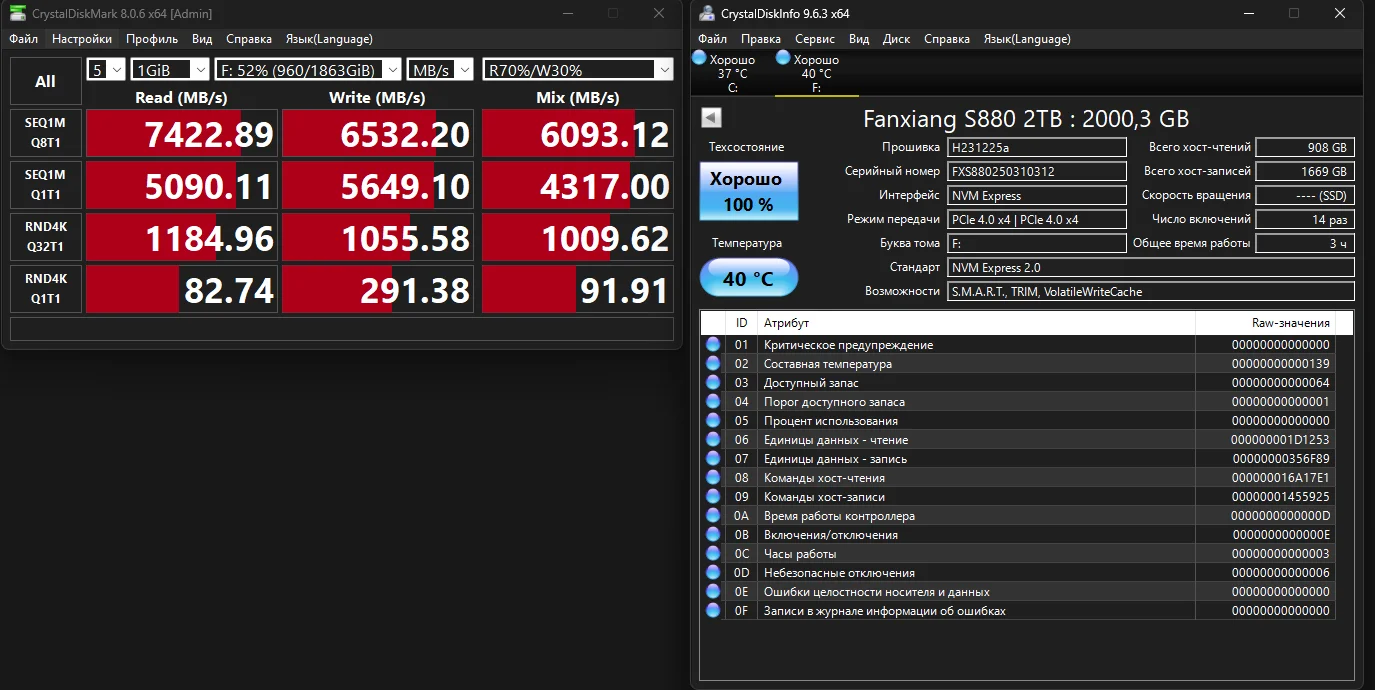The image size is (1375, 690).
Task: Open Настройки menu in CrystalDiskMark
Action: click(x=82, y=39)
